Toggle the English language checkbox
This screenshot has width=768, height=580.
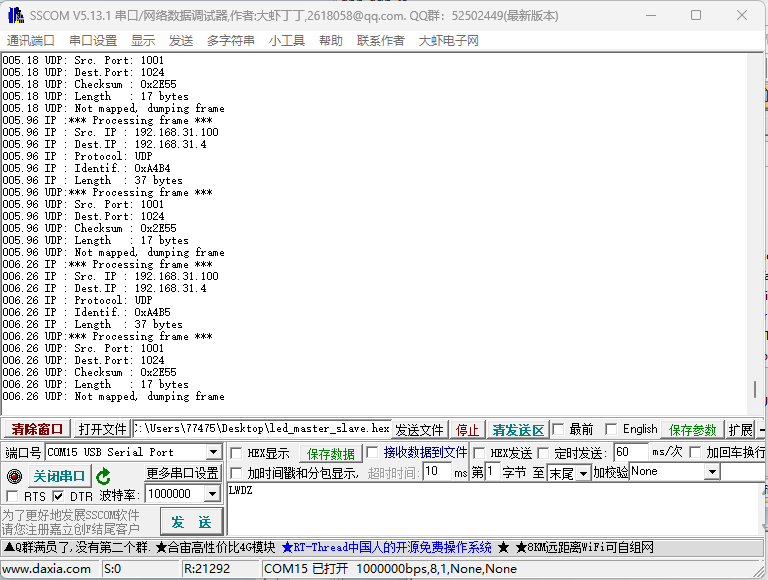(611, 430)
